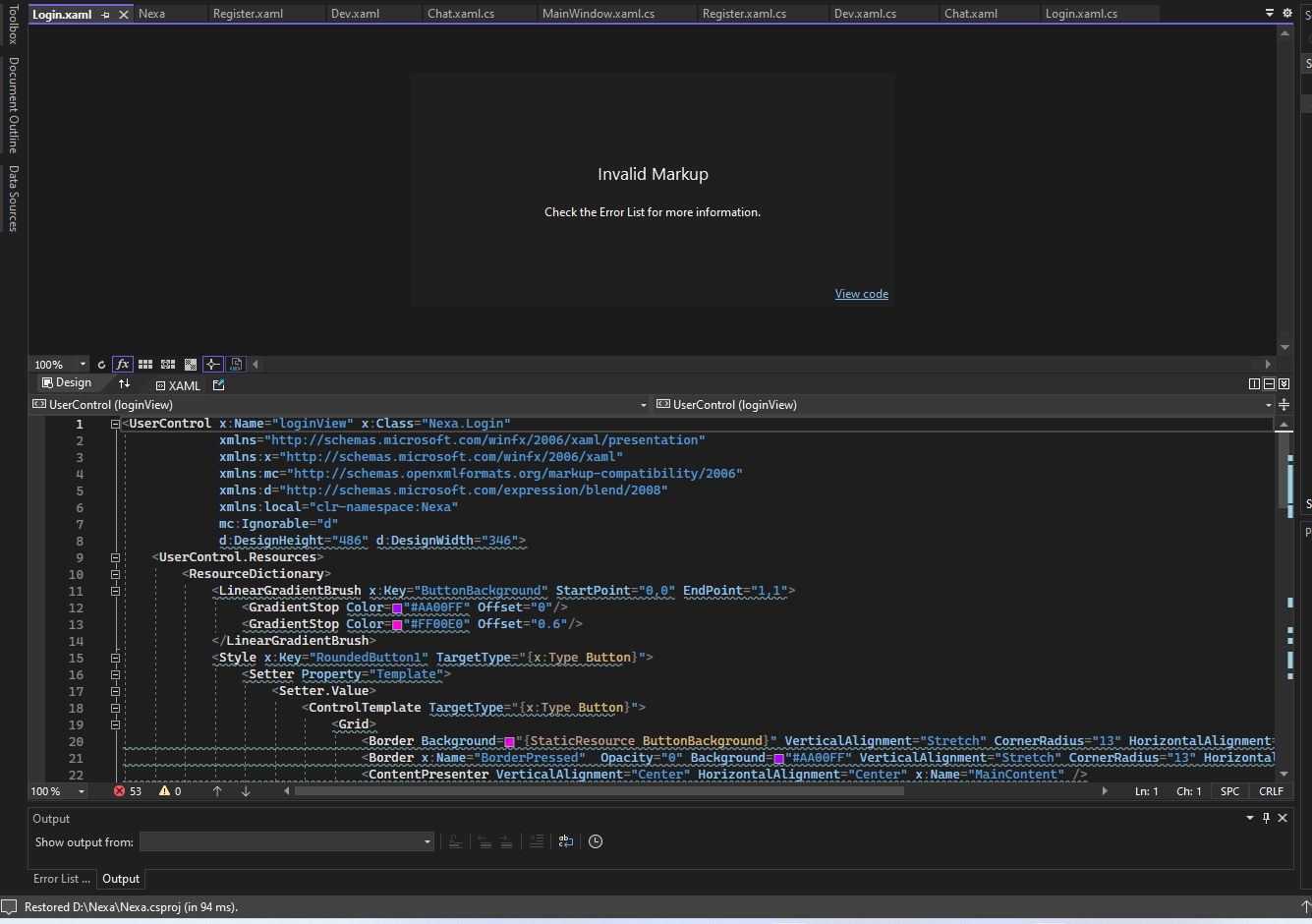This screenshot has width=1312, height=924.
Task: Open the Toolbox side panel
Action: (13, 25)
